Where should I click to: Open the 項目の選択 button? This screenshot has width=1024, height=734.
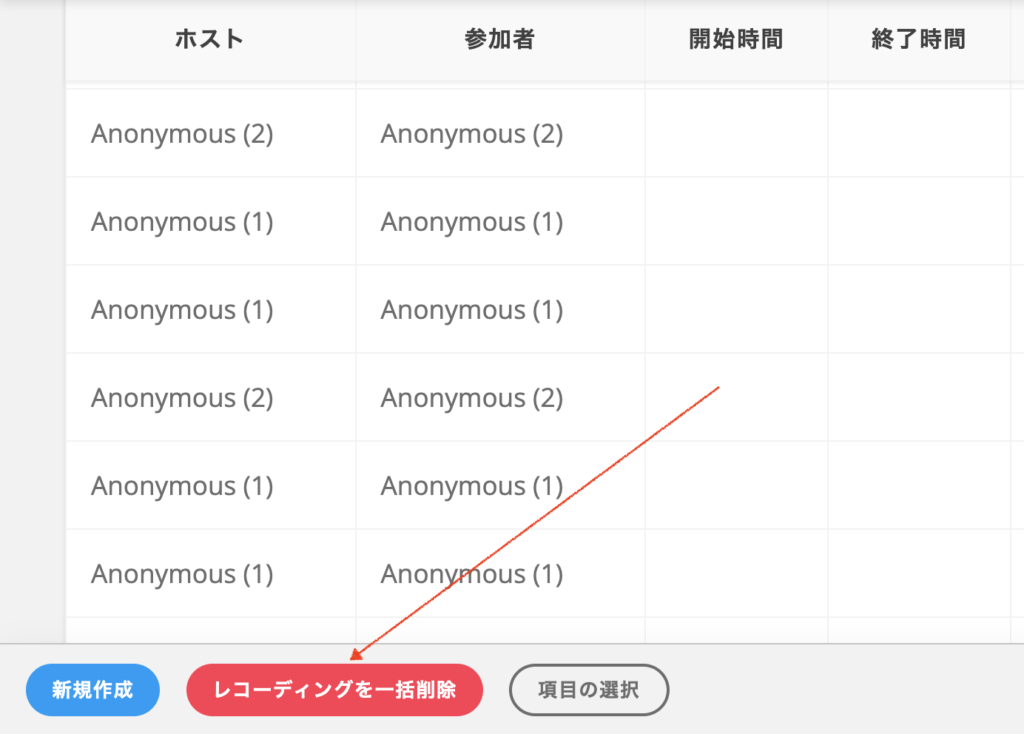[x=588, y=690]
